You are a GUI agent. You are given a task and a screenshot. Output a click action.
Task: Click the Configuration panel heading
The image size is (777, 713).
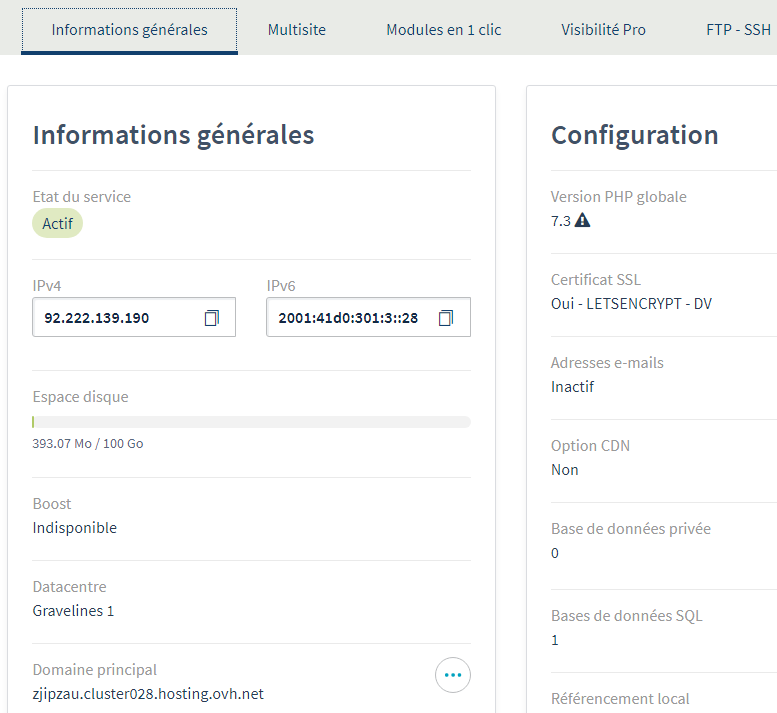pos(634,135)
